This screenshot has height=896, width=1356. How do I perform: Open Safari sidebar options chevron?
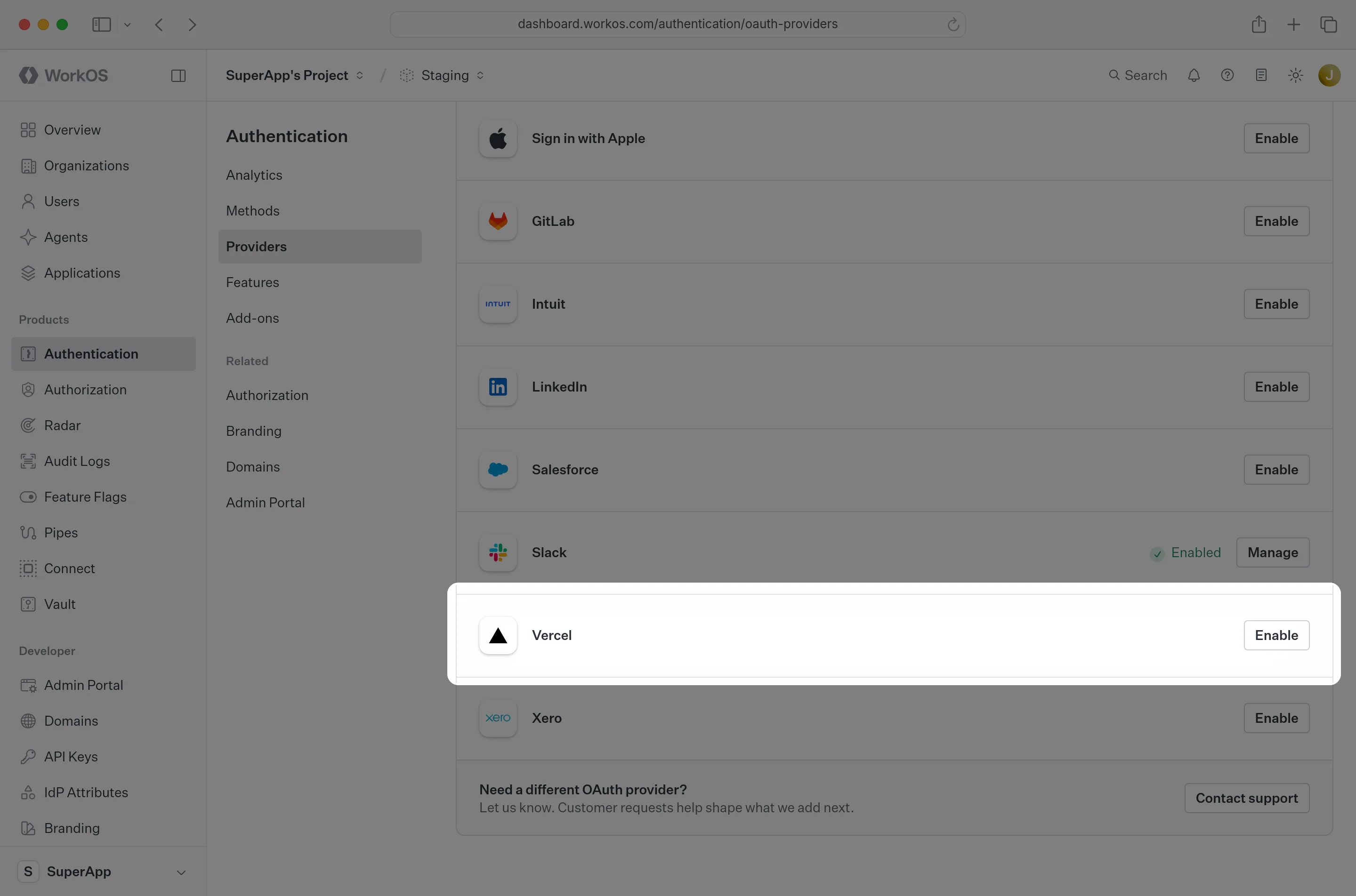click(128, 24)
